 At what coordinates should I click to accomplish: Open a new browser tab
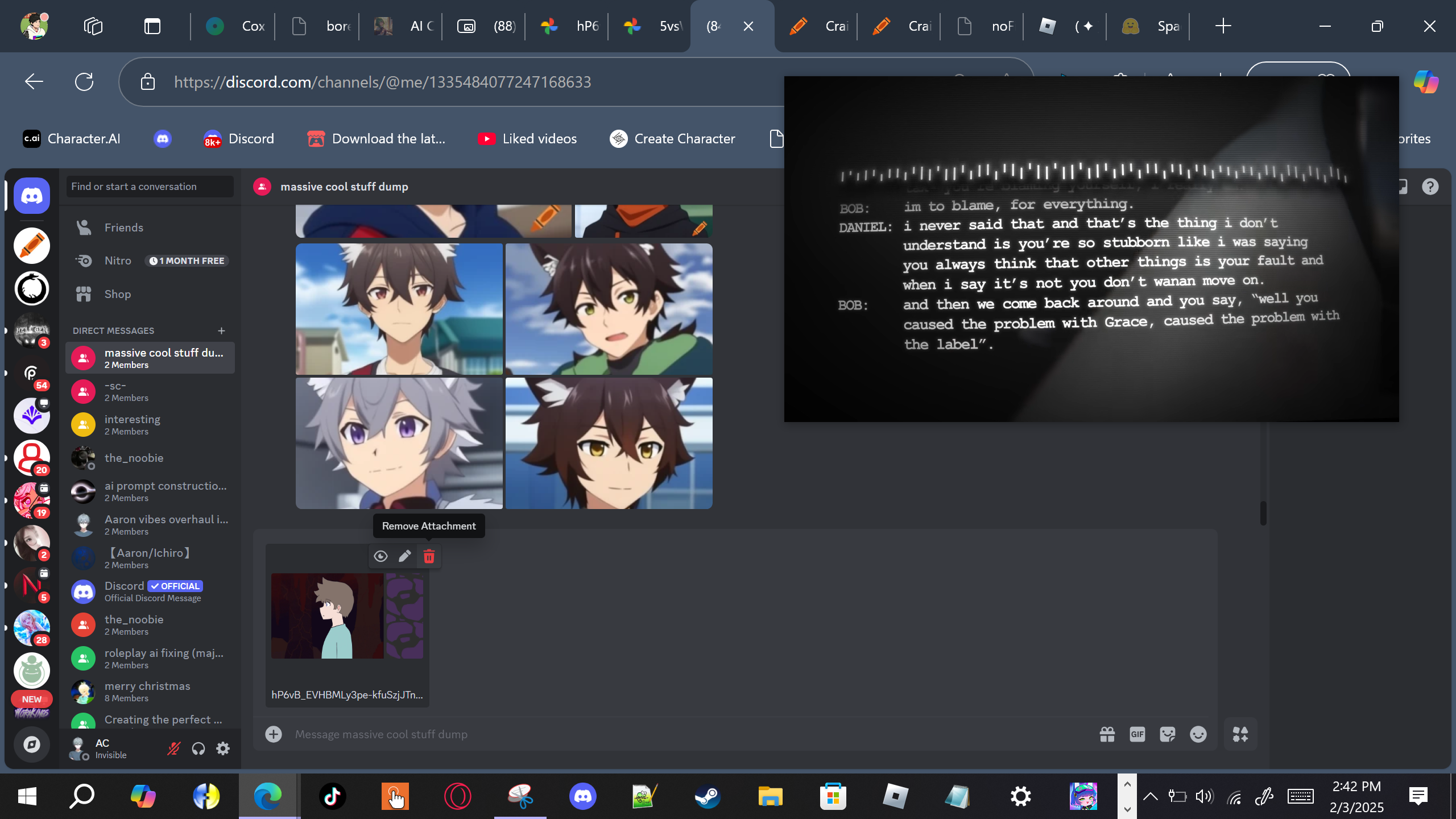click(x=1223, y=26)
